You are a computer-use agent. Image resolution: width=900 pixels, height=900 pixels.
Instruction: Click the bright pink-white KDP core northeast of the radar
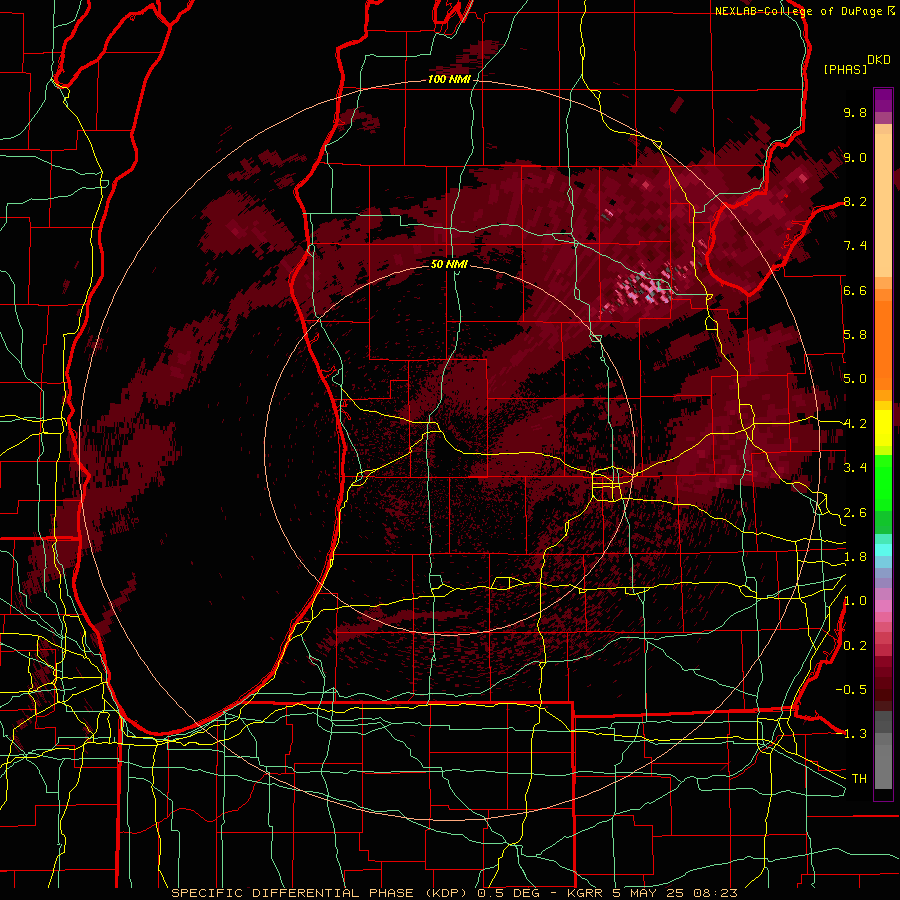649,288
